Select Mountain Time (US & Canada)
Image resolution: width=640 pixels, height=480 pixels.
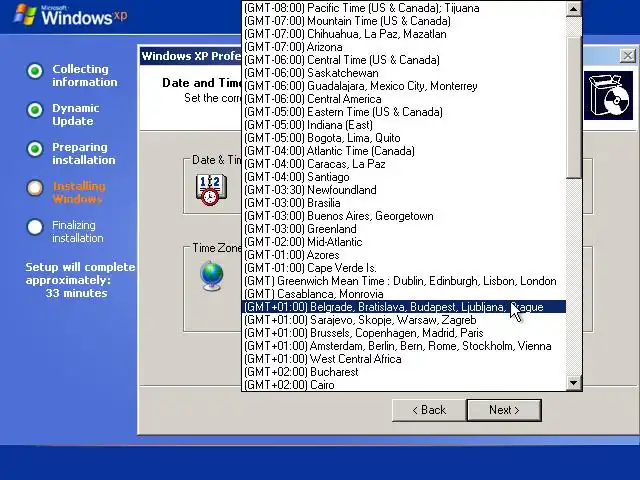pyautogui.click(x=404, y=21)
